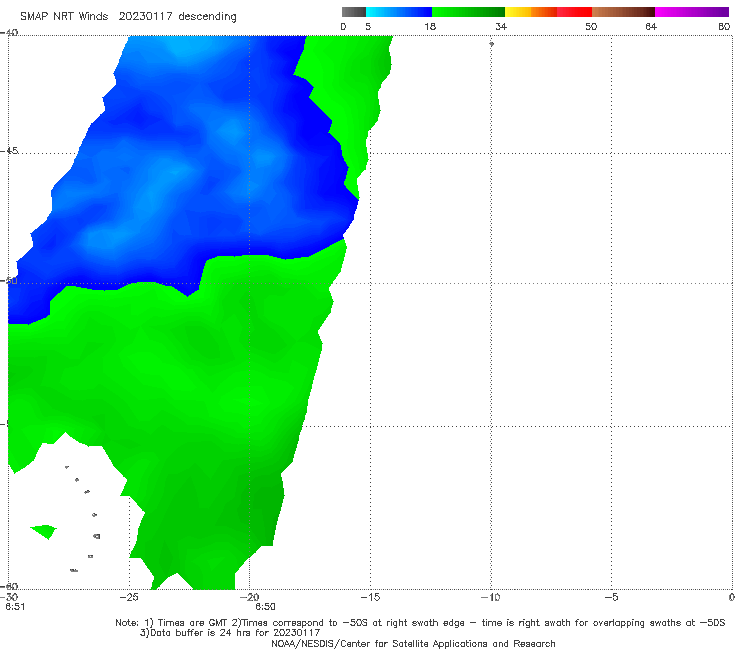The width and height of the screenshot is (740, 650).
Task: Click the gray 0-5 colorbar segment
Action: [354, 12]
